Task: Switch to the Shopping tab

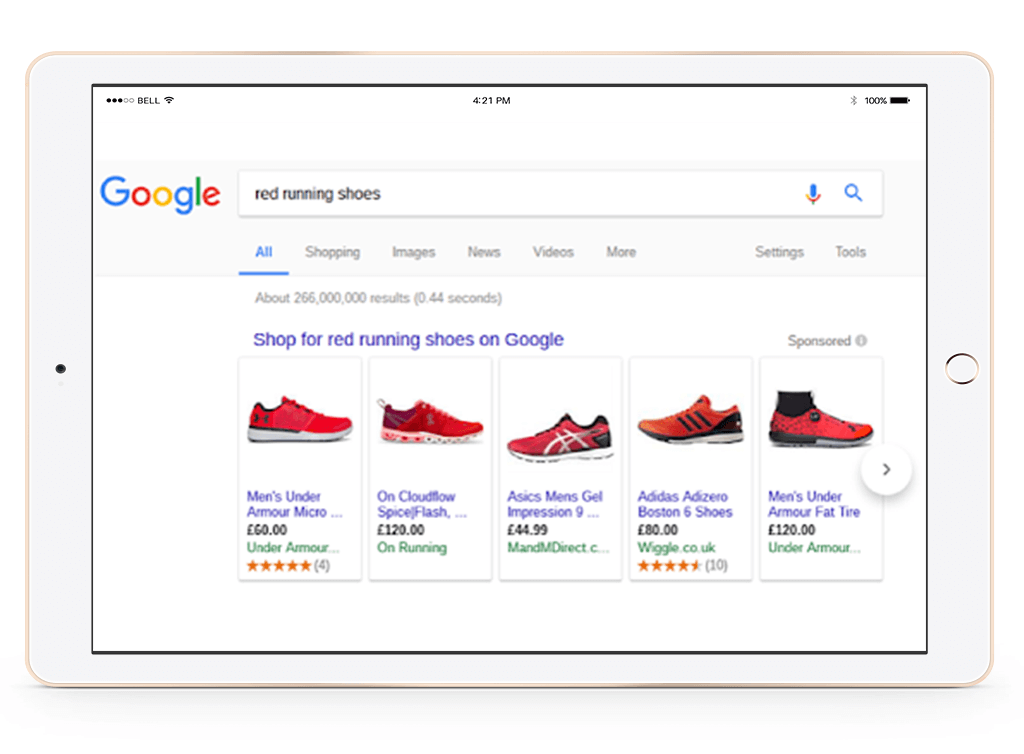Action: coord(332,252)
